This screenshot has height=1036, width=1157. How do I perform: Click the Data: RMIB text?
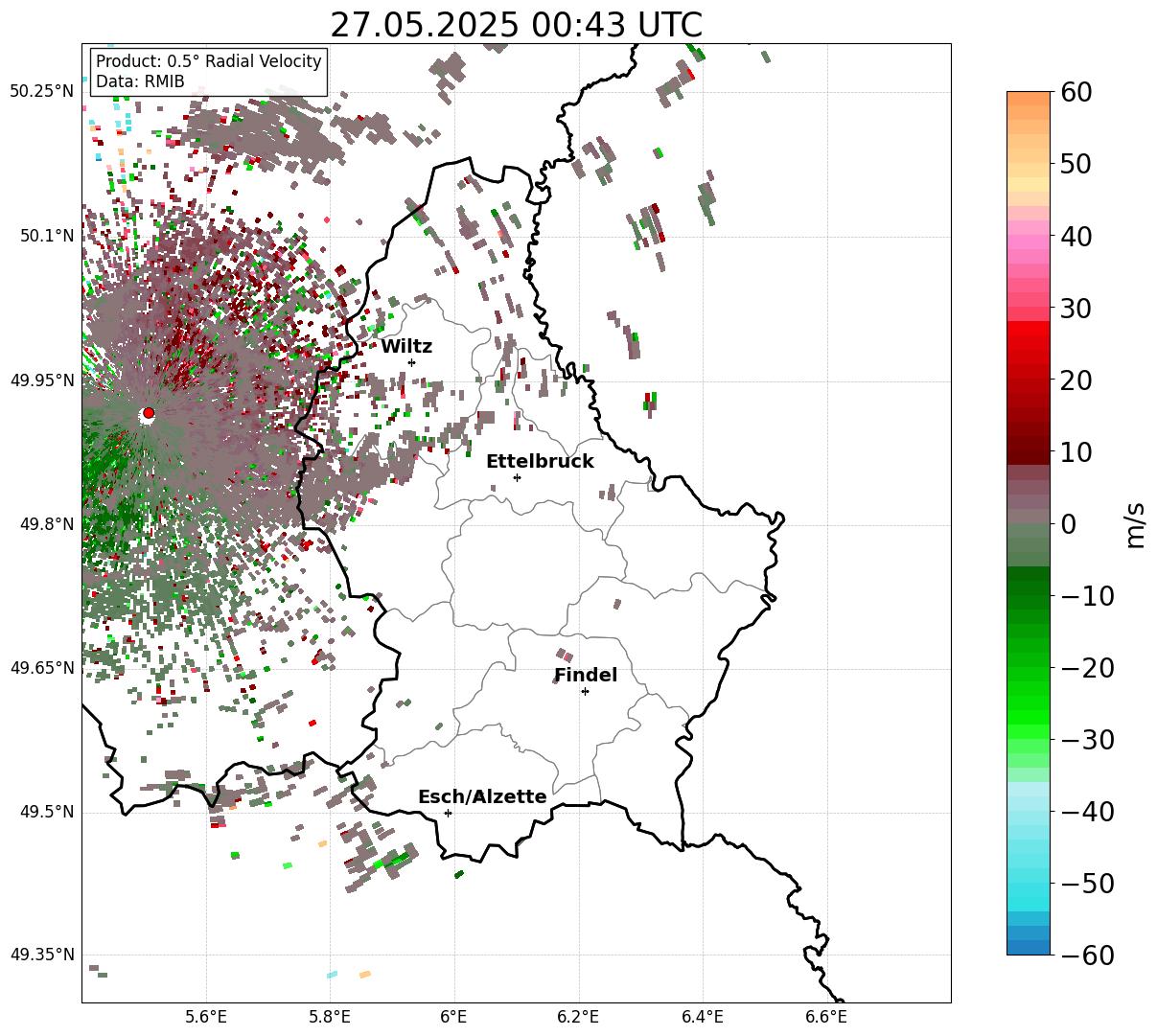click(140, 81)
